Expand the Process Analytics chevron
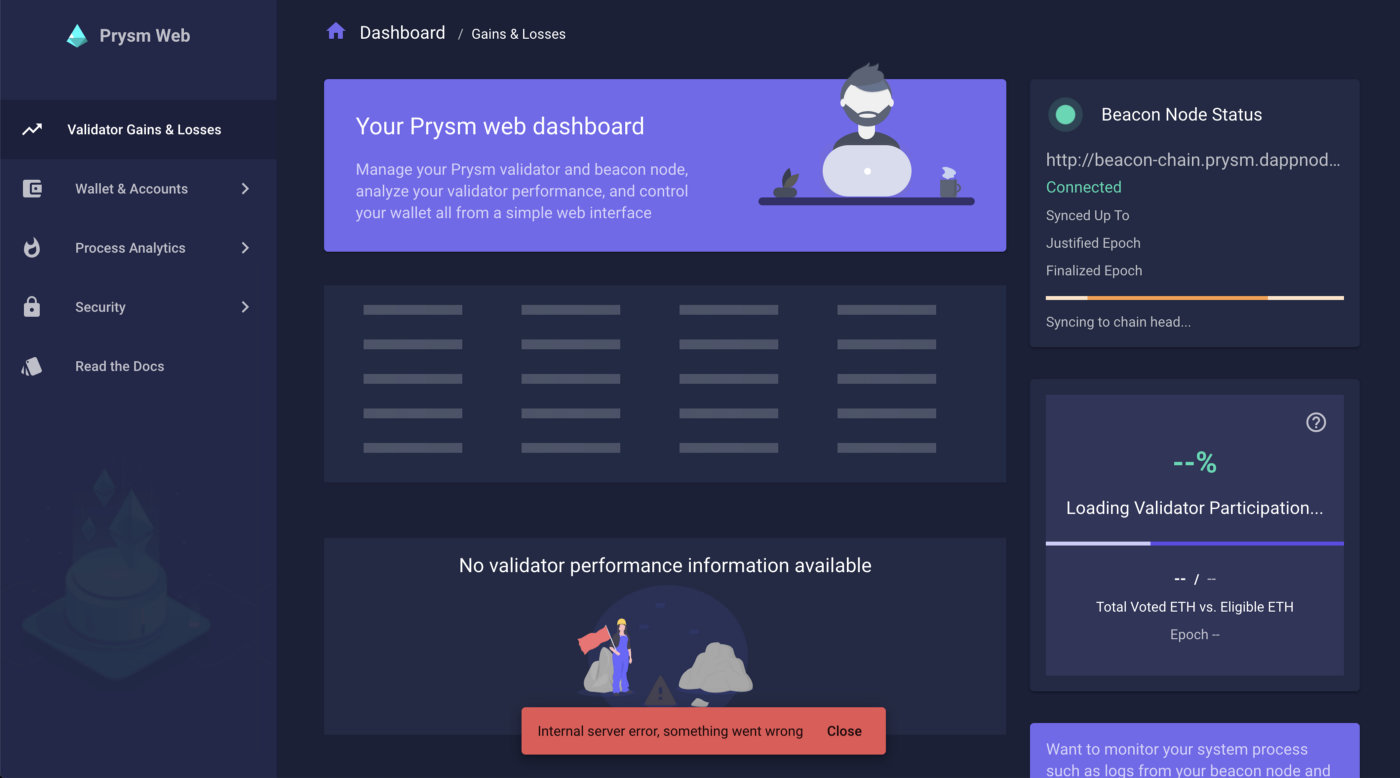 click(245, 247)
